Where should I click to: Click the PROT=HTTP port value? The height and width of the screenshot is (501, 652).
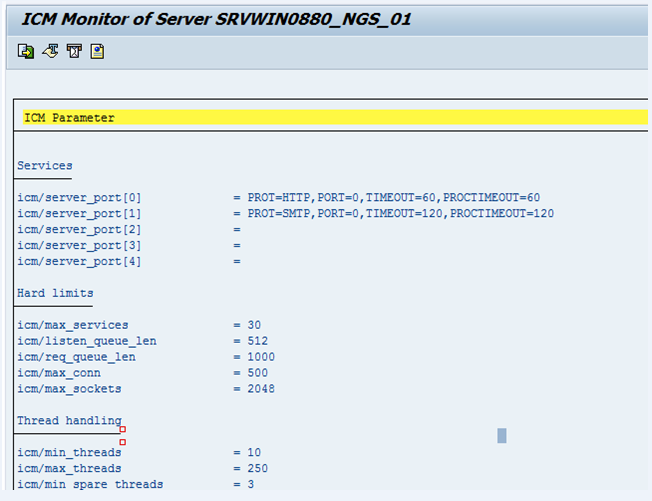click(x=394, y=198)
